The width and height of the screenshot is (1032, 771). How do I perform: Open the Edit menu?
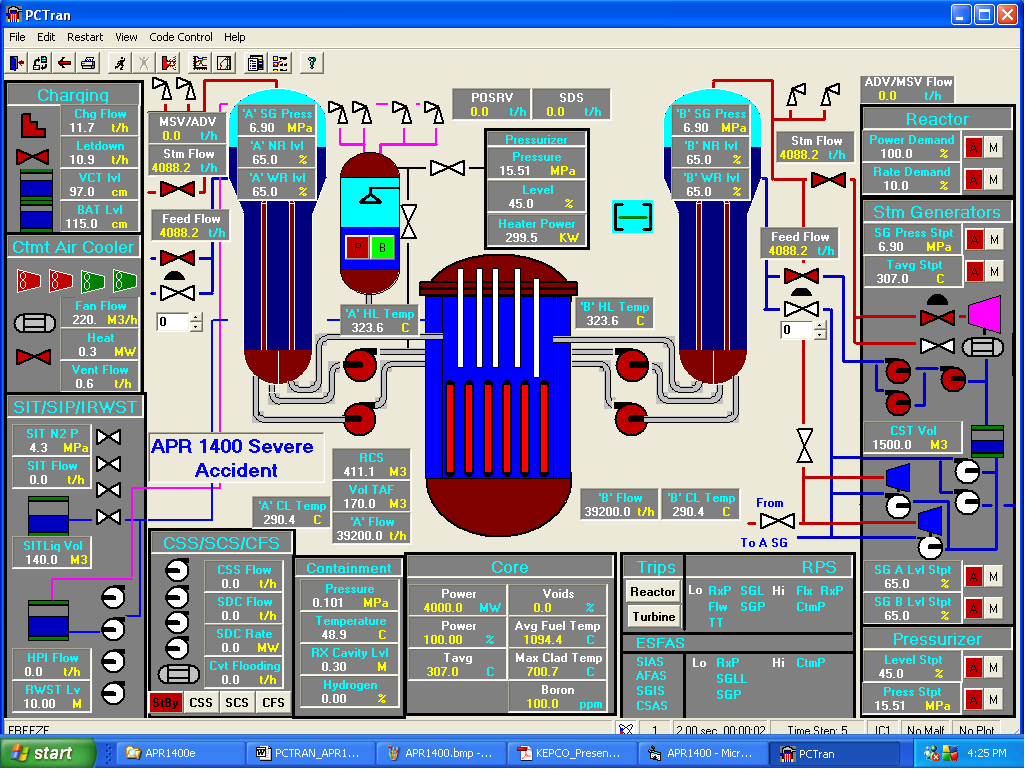click(x=46, y=37)
